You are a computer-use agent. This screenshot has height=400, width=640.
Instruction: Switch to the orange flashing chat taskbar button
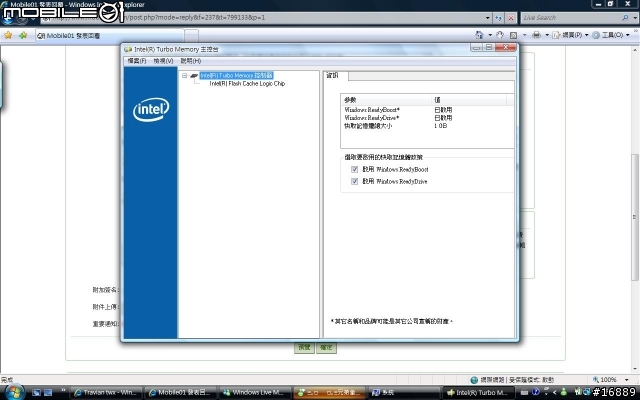329,393
